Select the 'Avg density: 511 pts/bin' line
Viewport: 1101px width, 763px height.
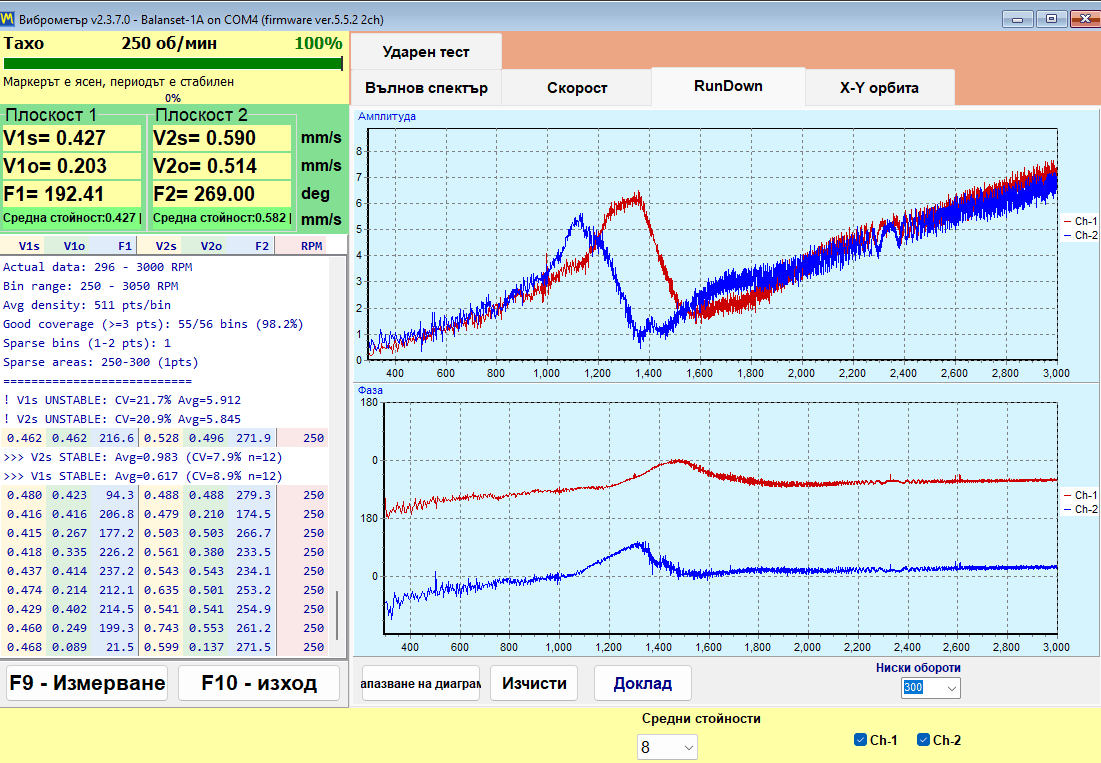pos(87,305)
